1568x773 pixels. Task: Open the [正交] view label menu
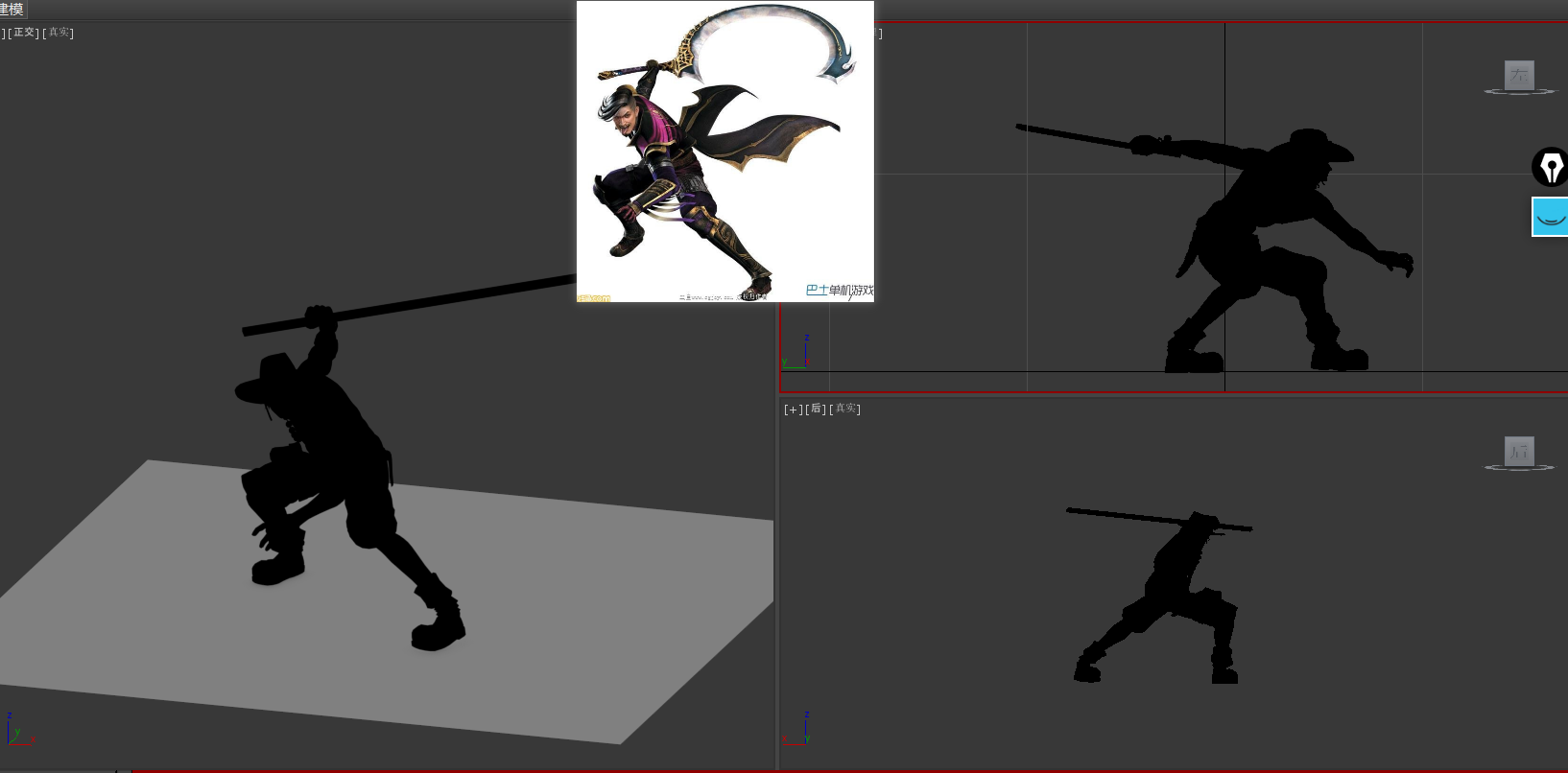(x=24, y=33)
